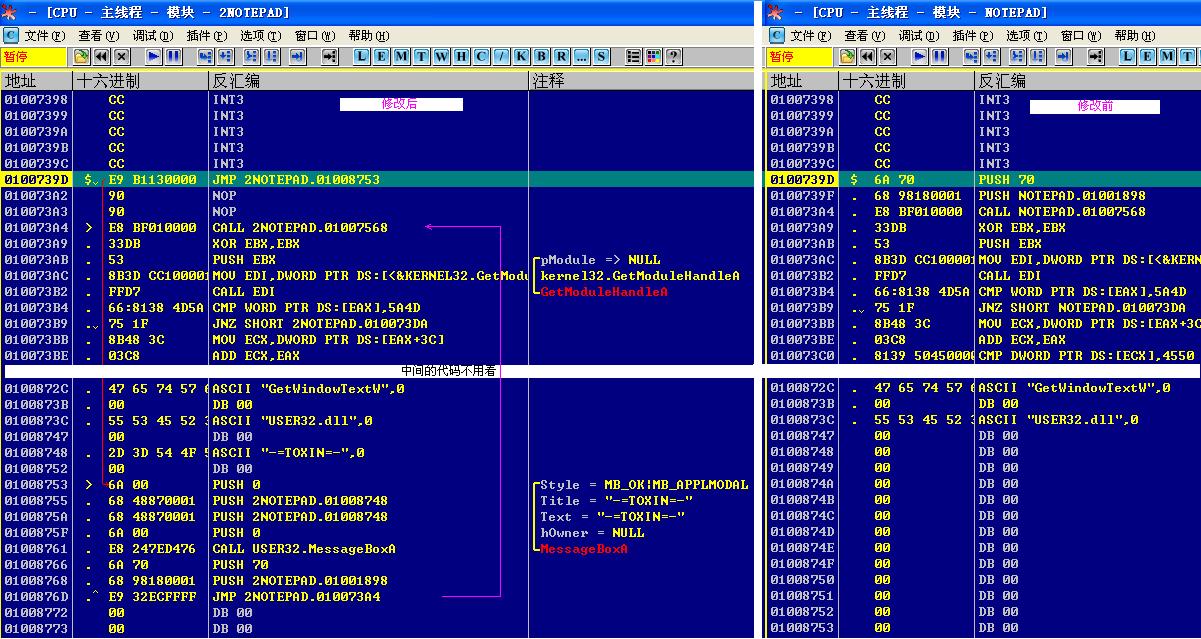This screenshot has width=1201, height=639.
Task: Open a file in the NOTEPAD window toolbar
Action: coord(848,57)
